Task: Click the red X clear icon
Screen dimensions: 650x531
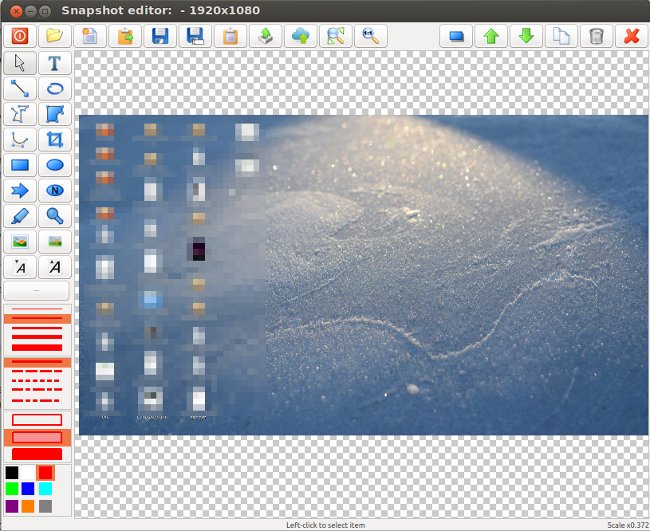Action: coord(631,36)
